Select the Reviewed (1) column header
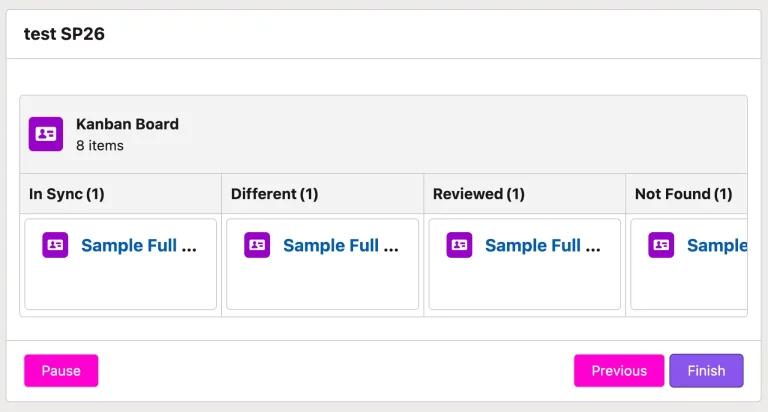The width and height of the screenshot is (768, 412). 479,194
